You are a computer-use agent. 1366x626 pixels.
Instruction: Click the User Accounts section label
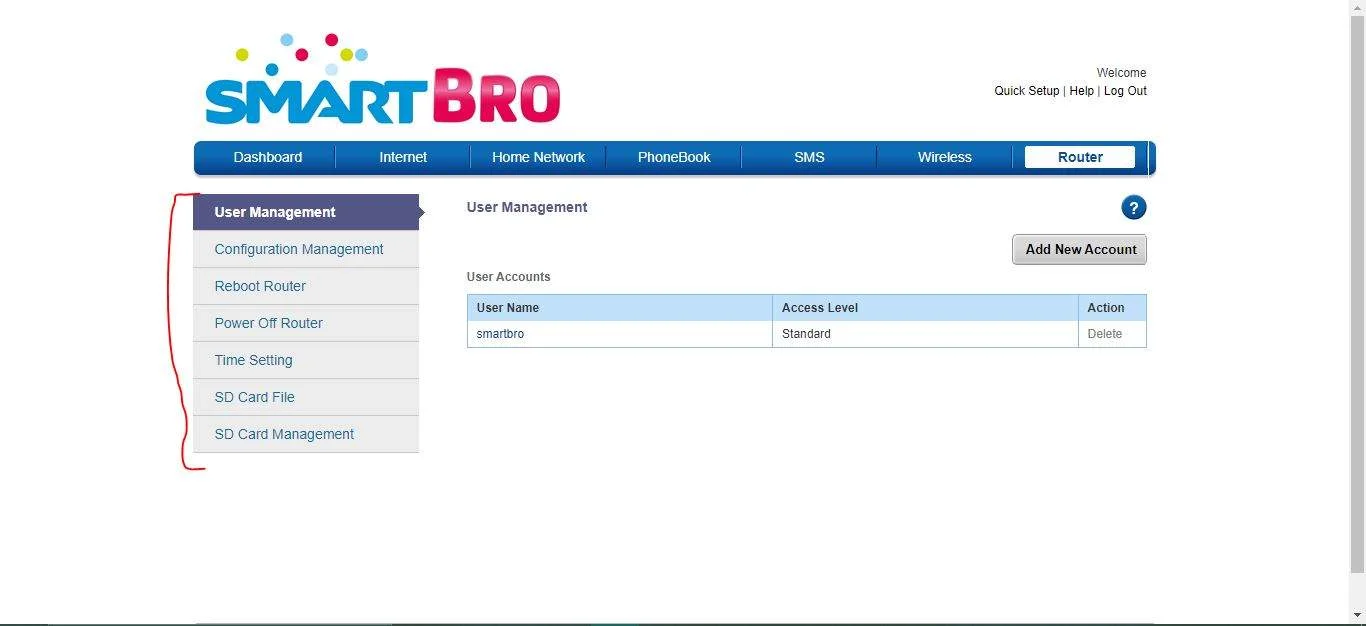point(508,277)
